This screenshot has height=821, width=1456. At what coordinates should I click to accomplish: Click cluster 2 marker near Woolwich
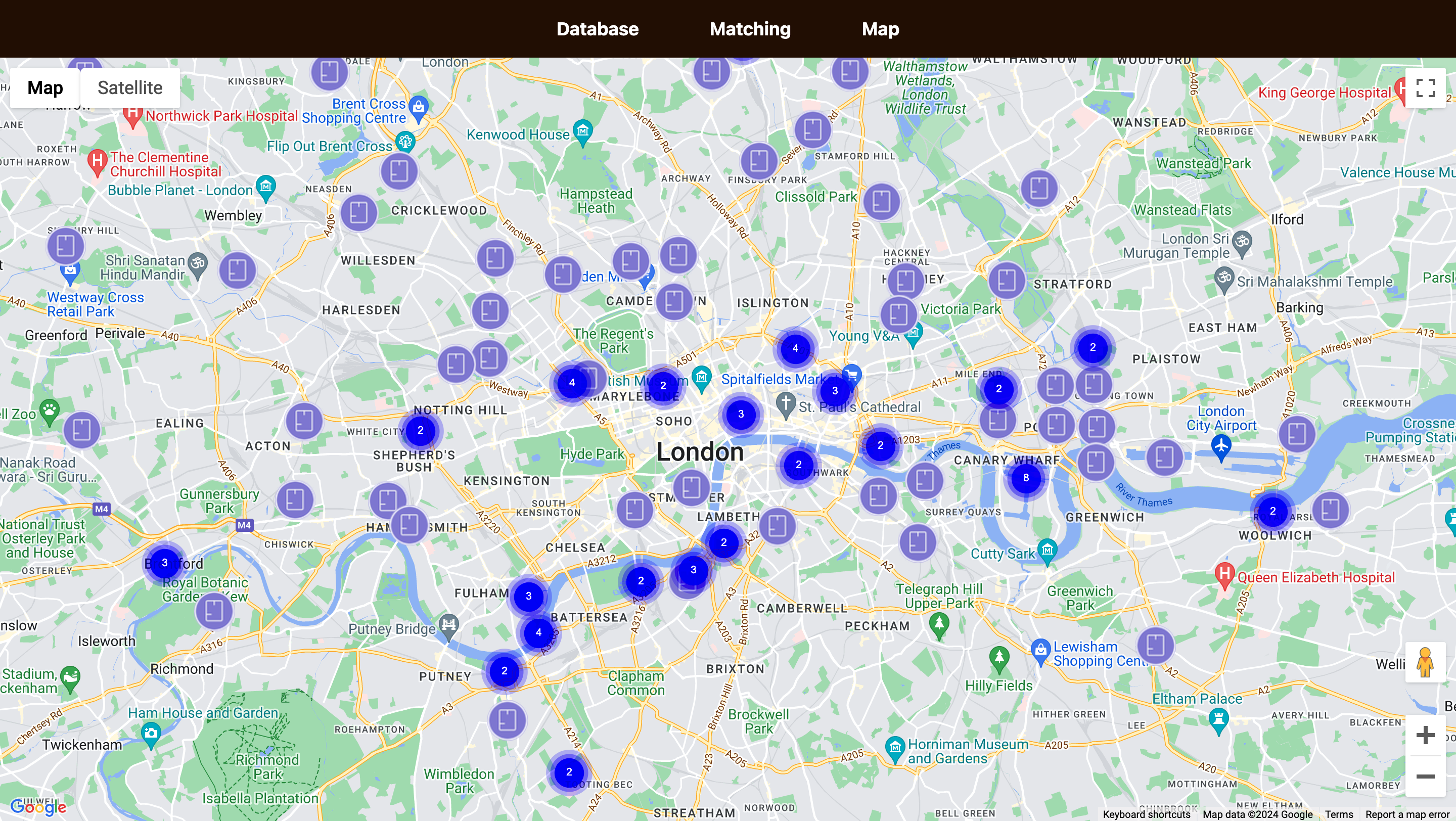point(1273,512)
